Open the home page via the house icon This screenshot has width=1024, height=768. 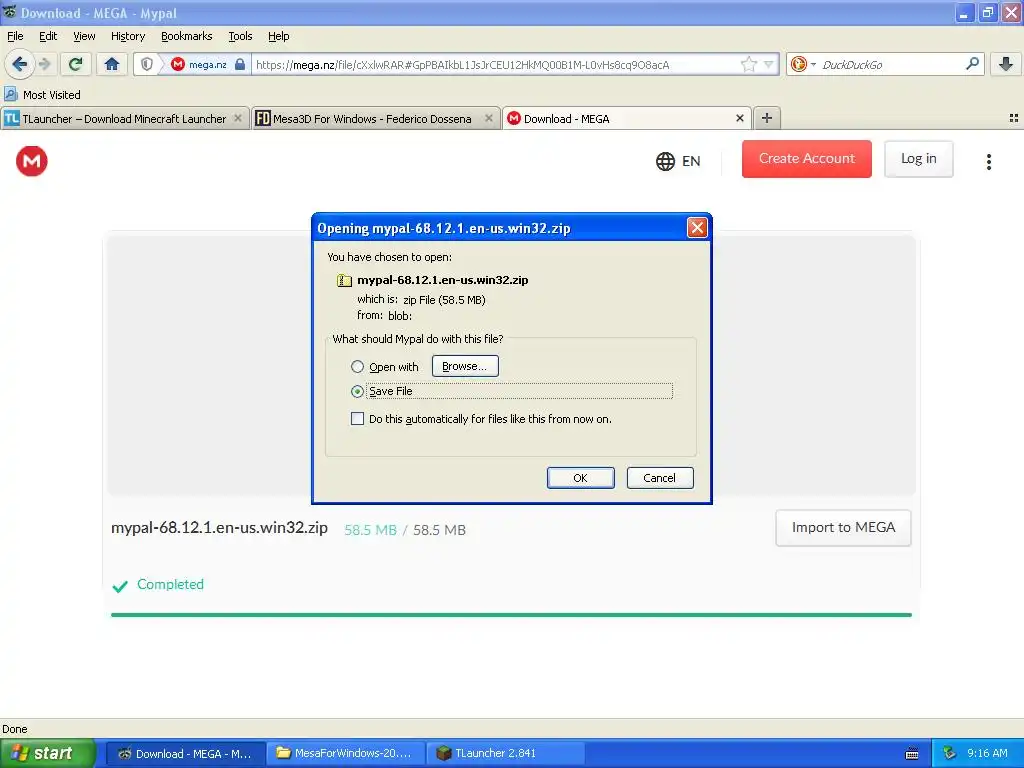[112, 64]
